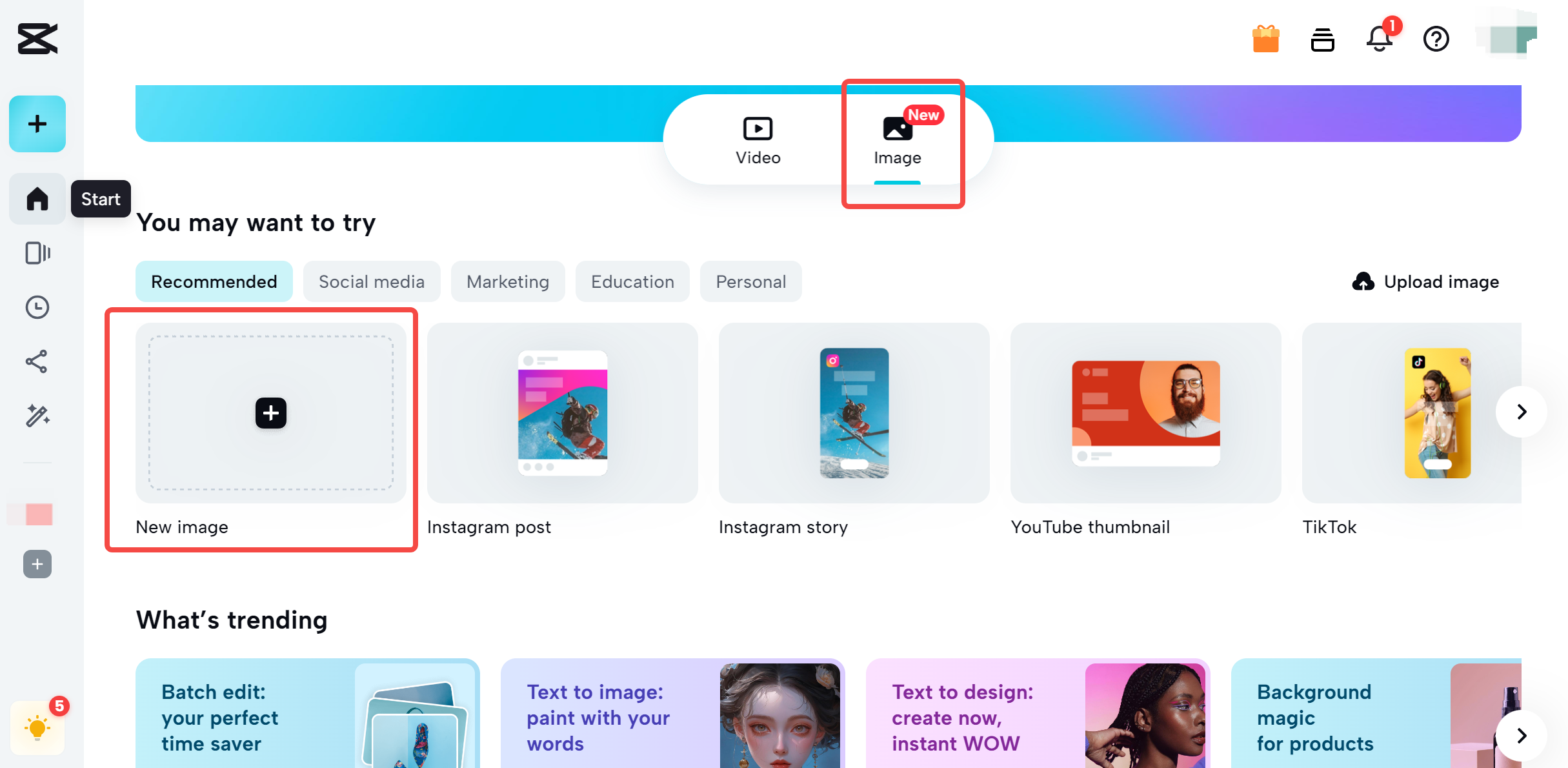Click Upload image button
The width and height of the screenshot is (1568, 768).
coord(1426,282)
